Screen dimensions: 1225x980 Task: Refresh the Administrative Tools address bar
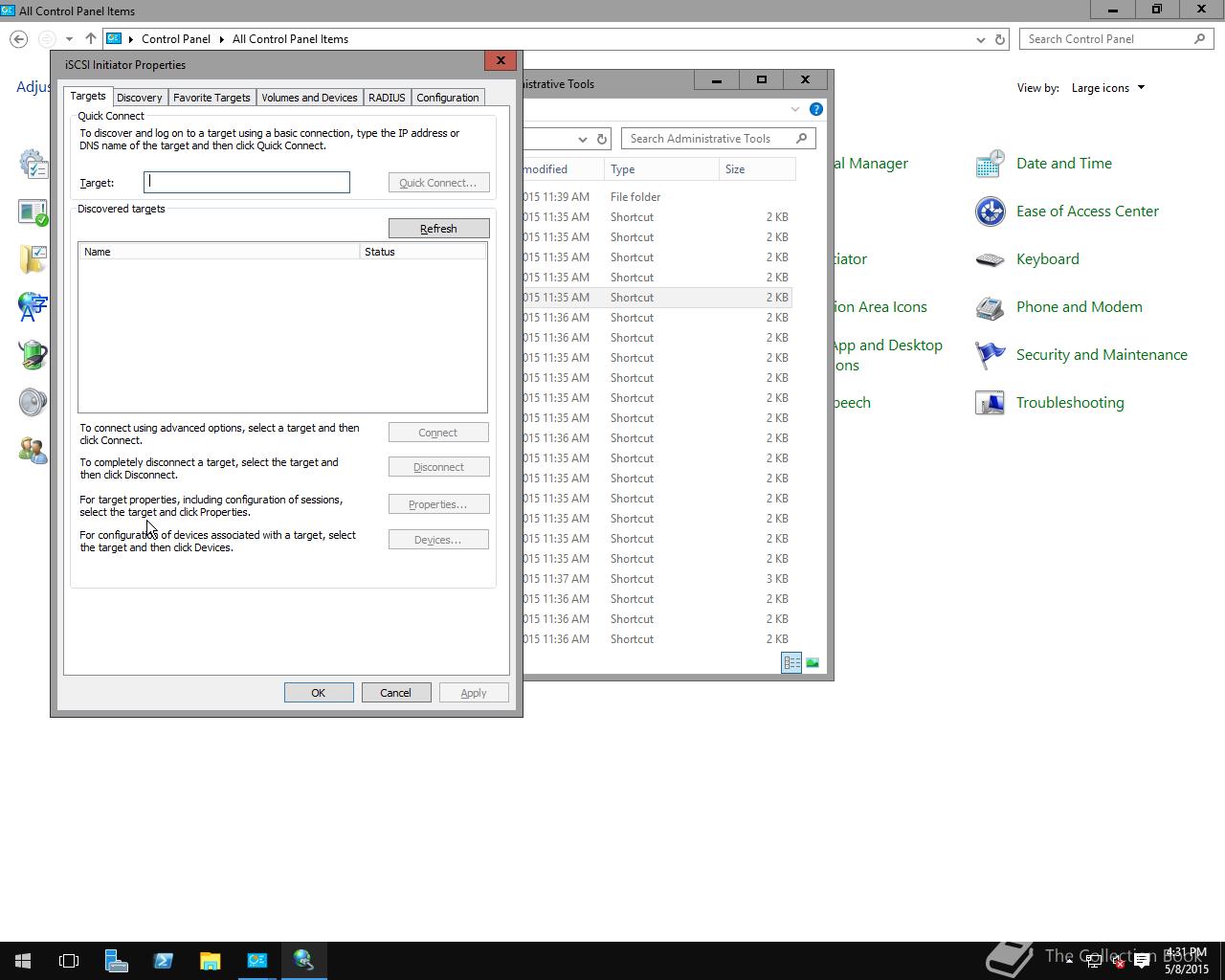click(x=602, y=139)
